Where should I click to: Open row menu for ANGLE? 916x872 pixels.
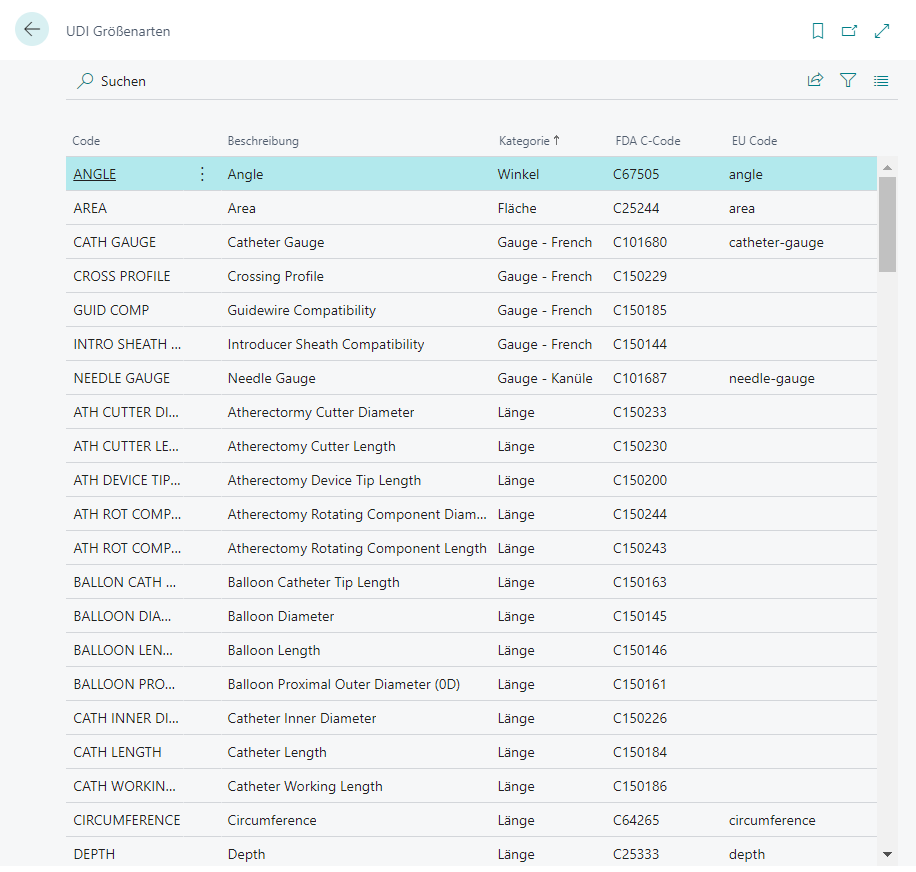coord(202,174)
